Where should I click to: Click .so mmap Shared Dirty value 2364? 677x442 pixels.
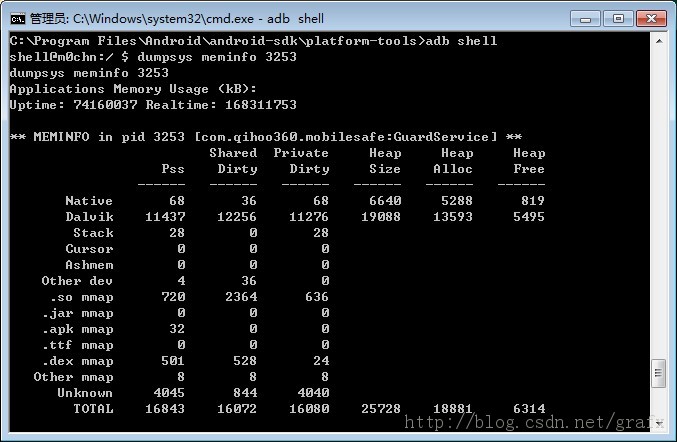pyautogui.click(x=241, y=297)
